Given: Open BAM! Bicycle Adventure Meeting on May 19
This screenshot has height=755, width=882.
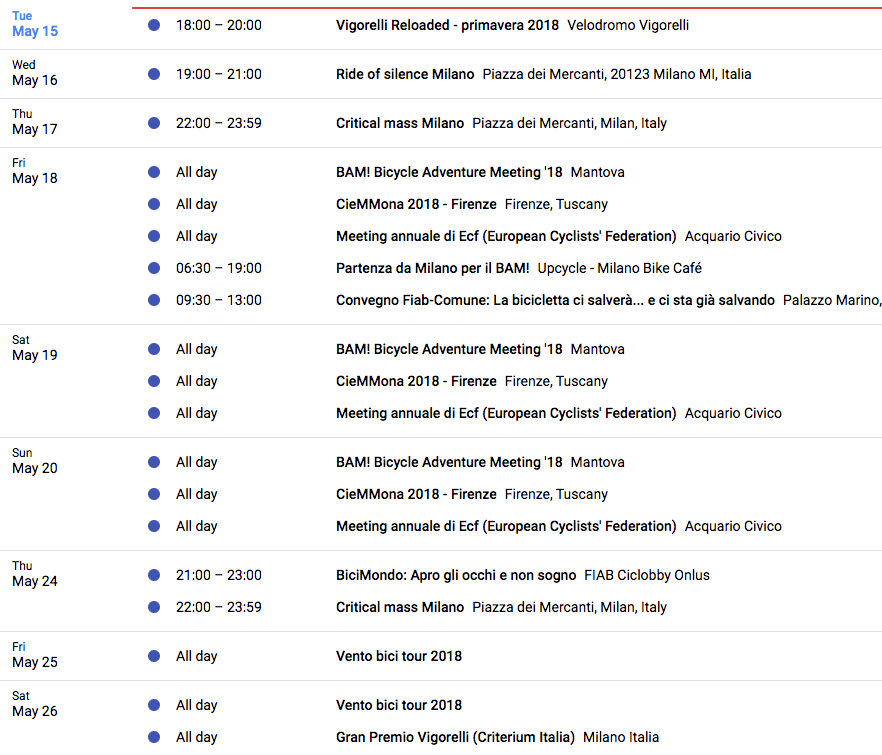Looking at the screenshot, I should pos(449,349).
